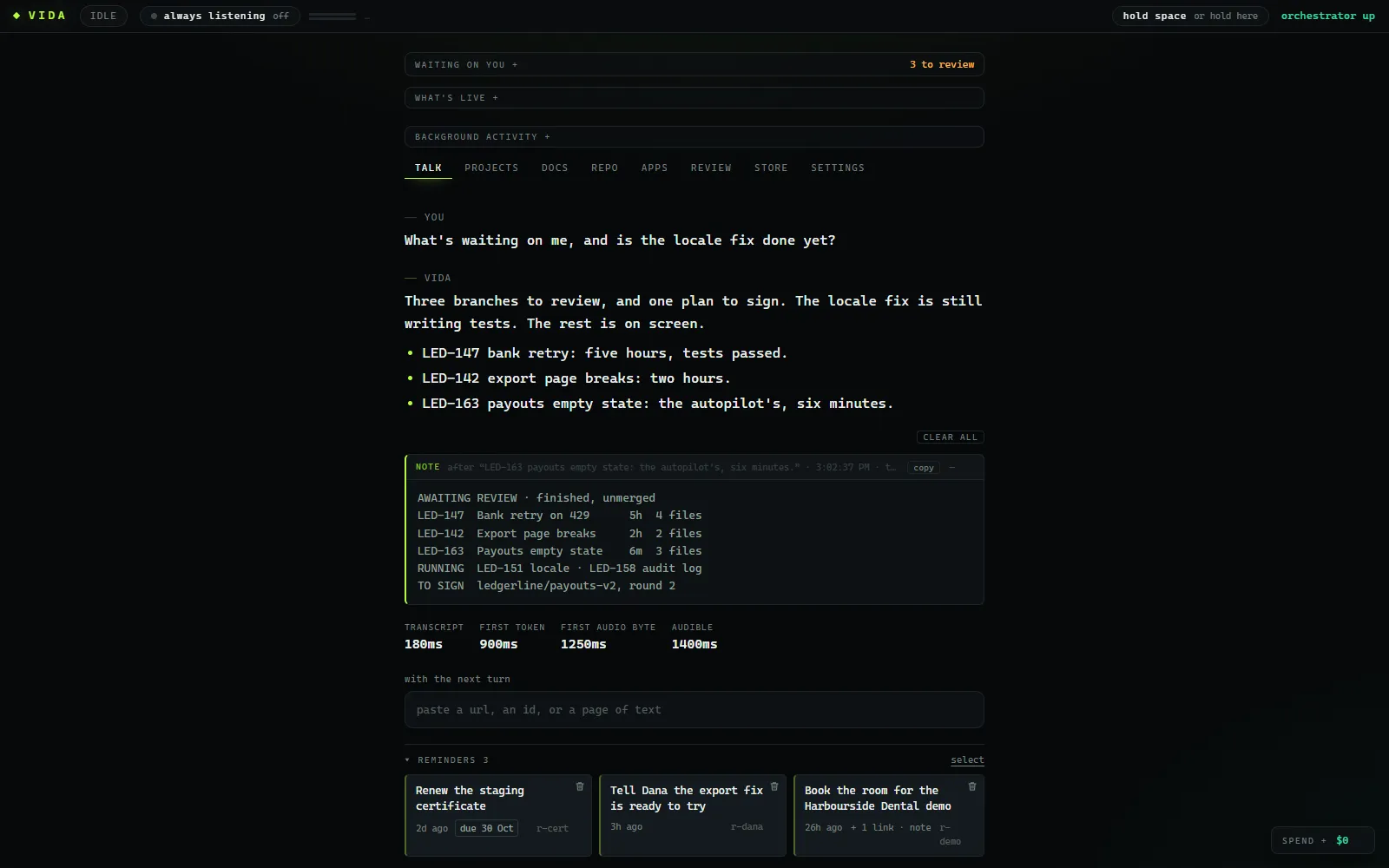Expand the What's Live section
Screen dimensions: 1389x868
(694, 97)
